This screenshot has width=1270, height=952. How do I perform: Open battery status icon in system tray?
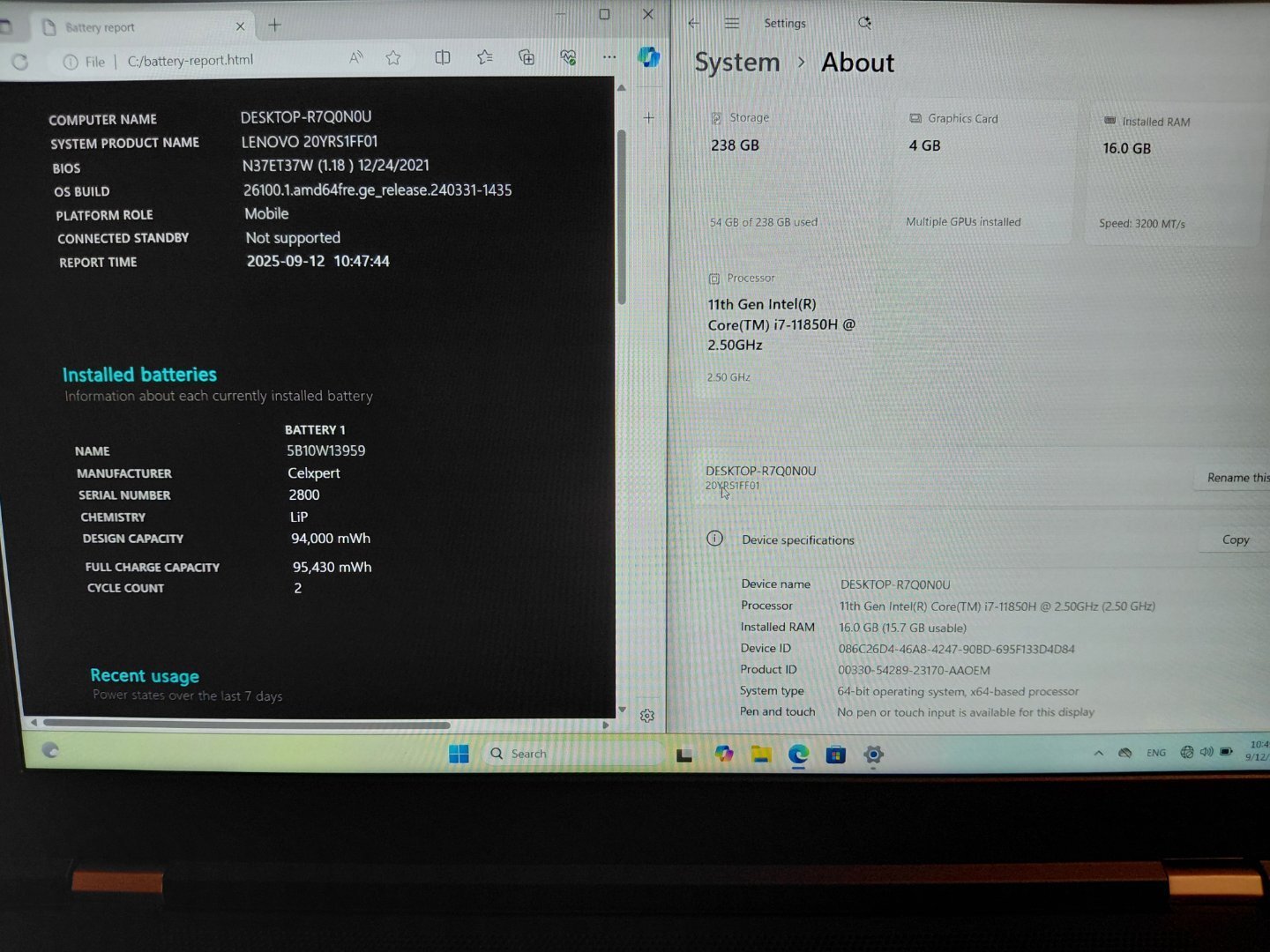point(1227,752)
